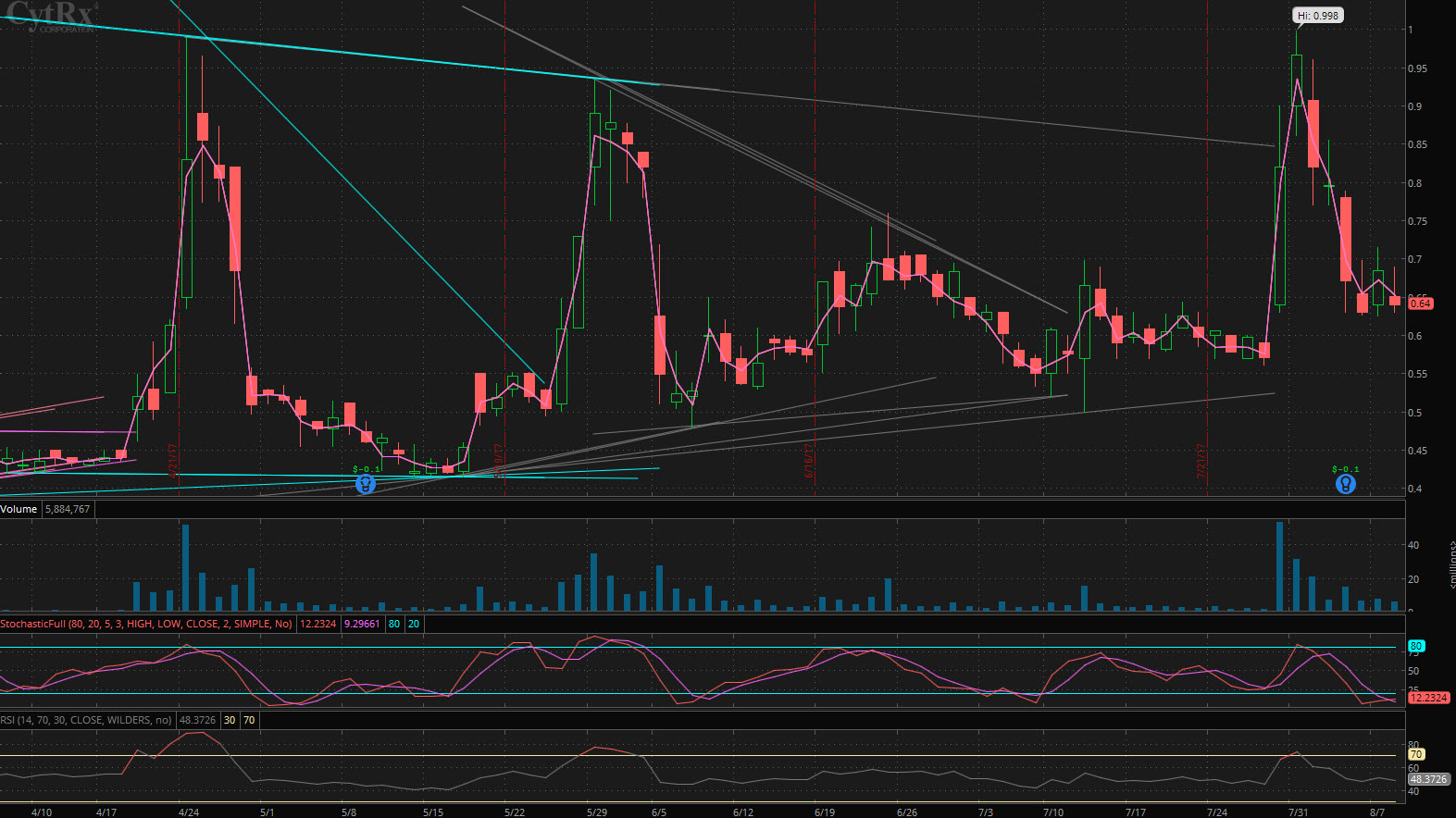Click the volume value 5,884,767

tap(68, 509)
